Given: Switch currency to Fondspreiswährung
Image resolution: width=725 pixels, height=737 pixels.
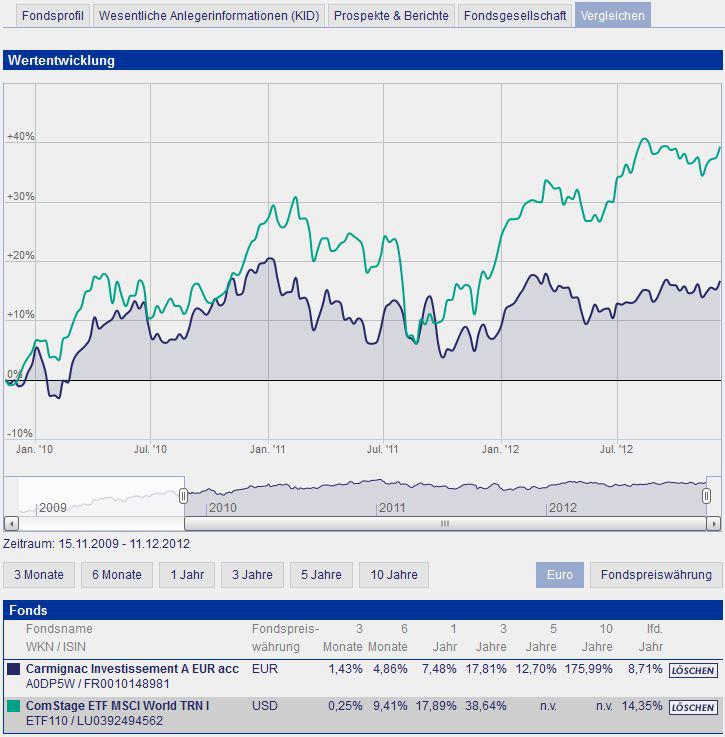Looking at the screenshot, I should (656, 575).
